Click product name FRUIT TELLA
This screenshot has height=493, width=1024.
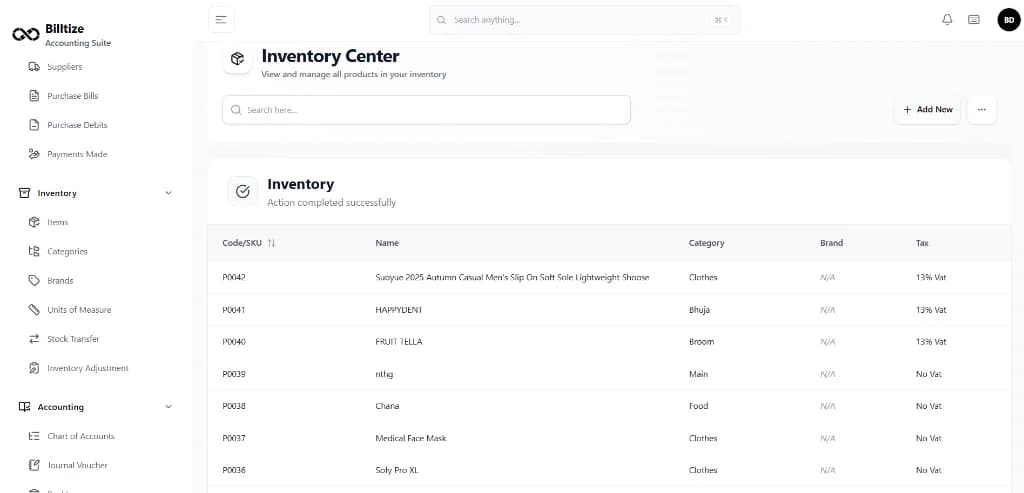(x=398, y=342)
